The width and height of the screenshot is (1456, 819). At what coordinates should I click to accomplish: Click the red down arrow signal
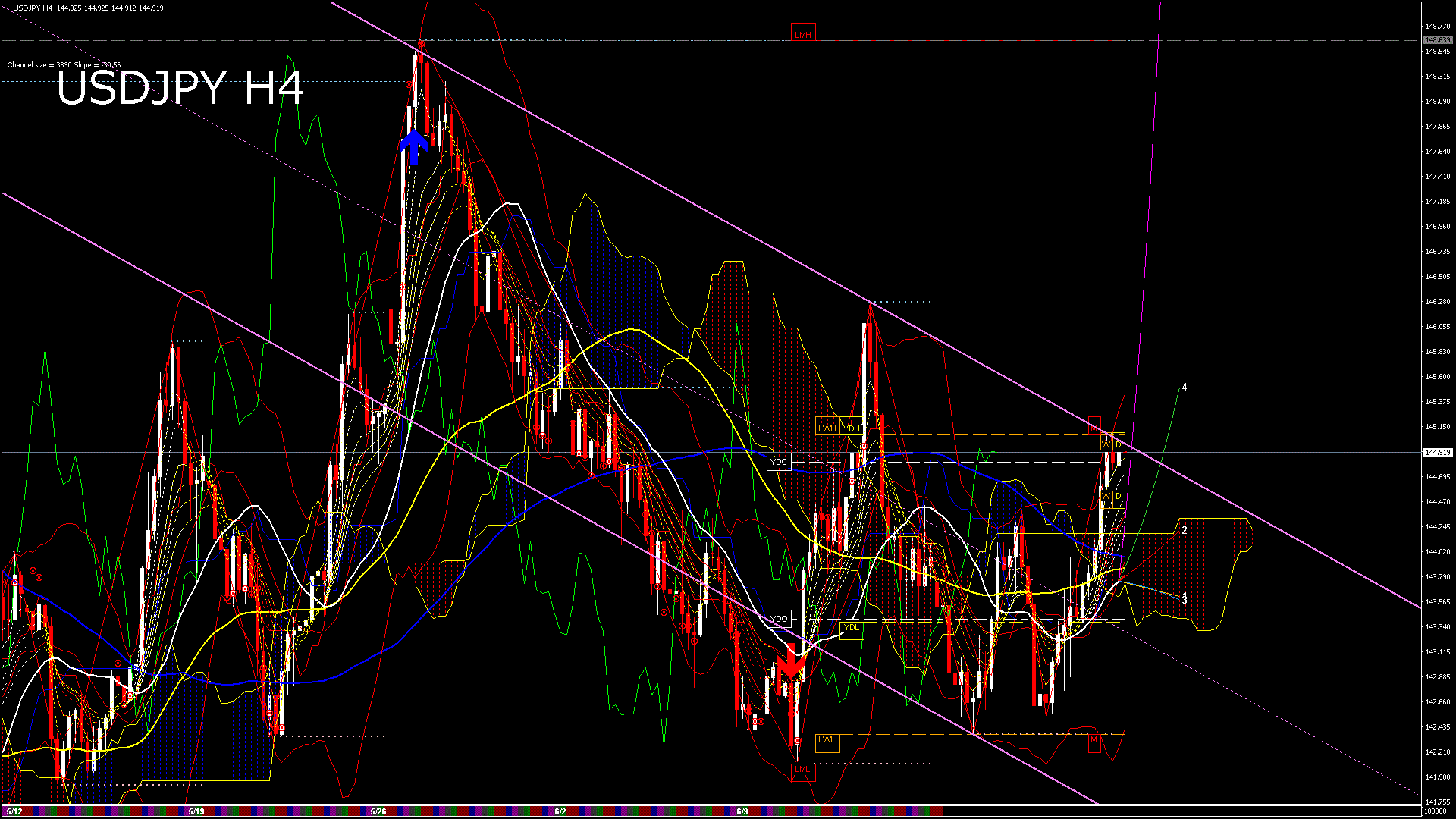(x=791, y=661)
